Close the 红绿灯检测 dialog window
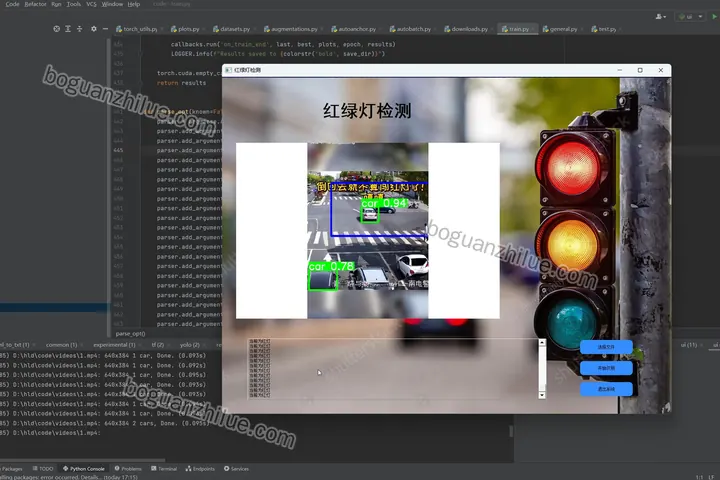The width and height of the screenshot is (720, 480). pyautogui.click(x=661, y=70)
